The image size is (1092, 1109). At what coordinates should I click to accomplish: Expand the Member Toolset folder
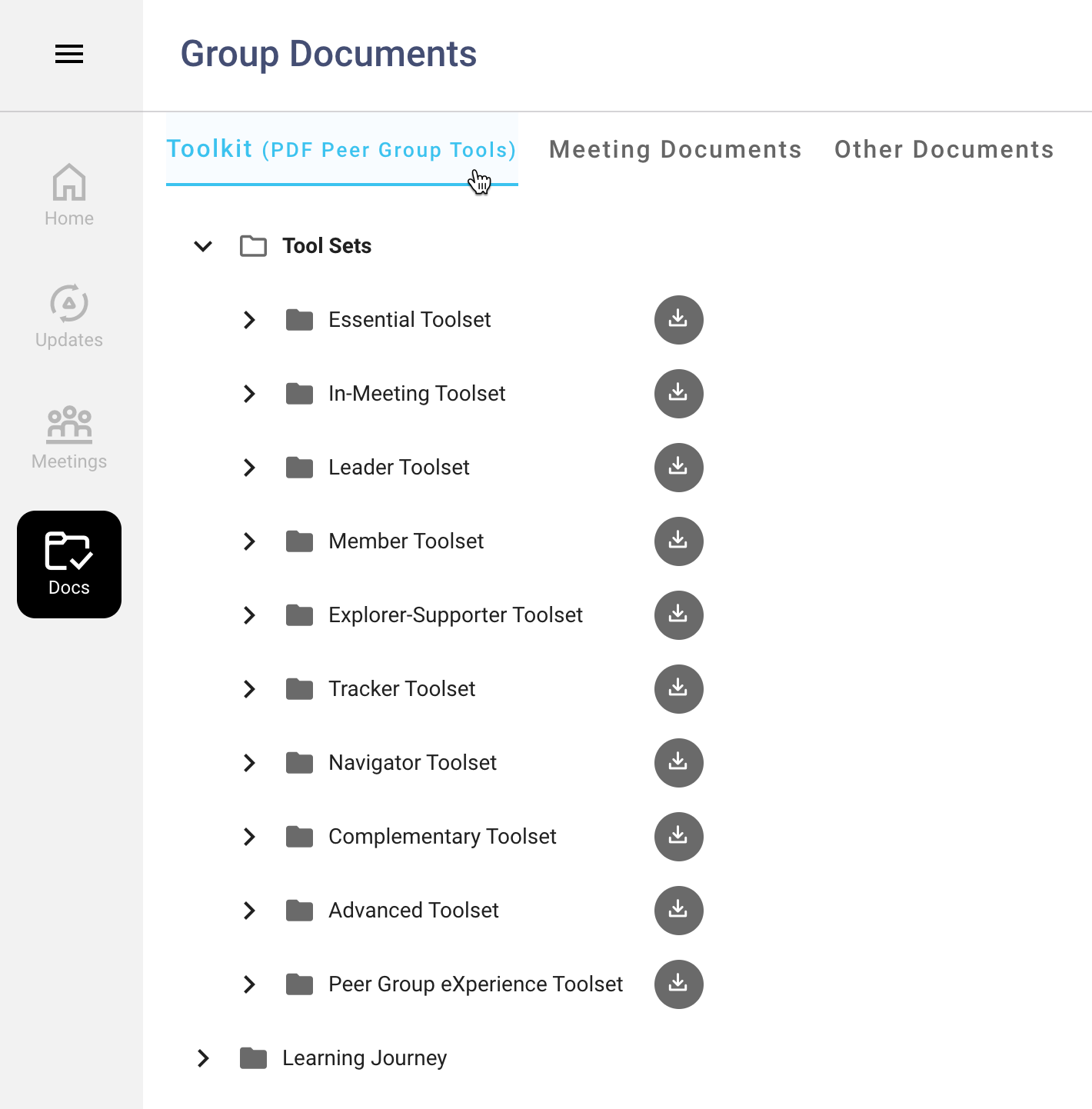[x=249, y=541]
